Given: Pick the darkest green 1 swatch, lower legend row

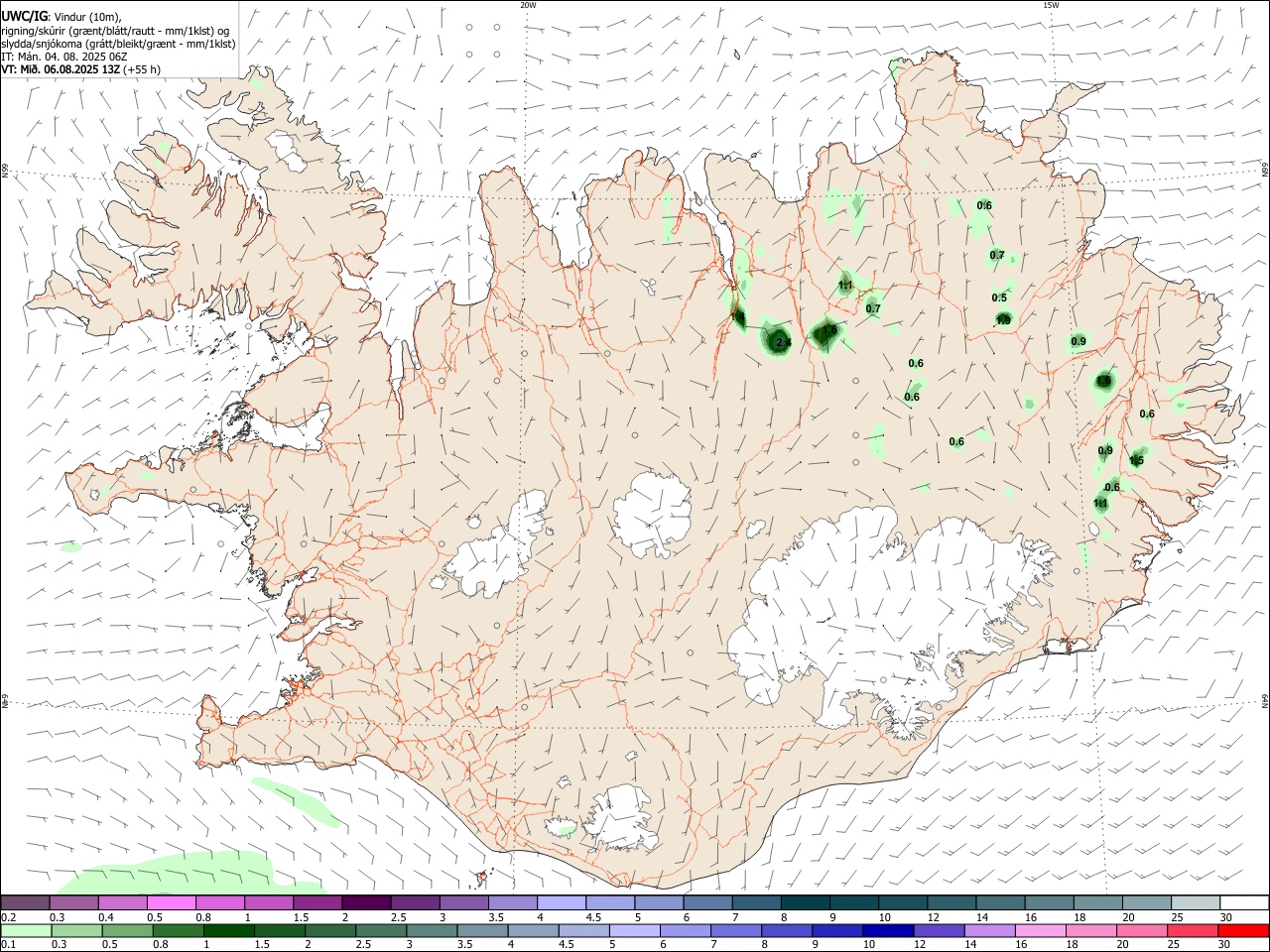Looking at the screenshot, I should pos(230,931).
